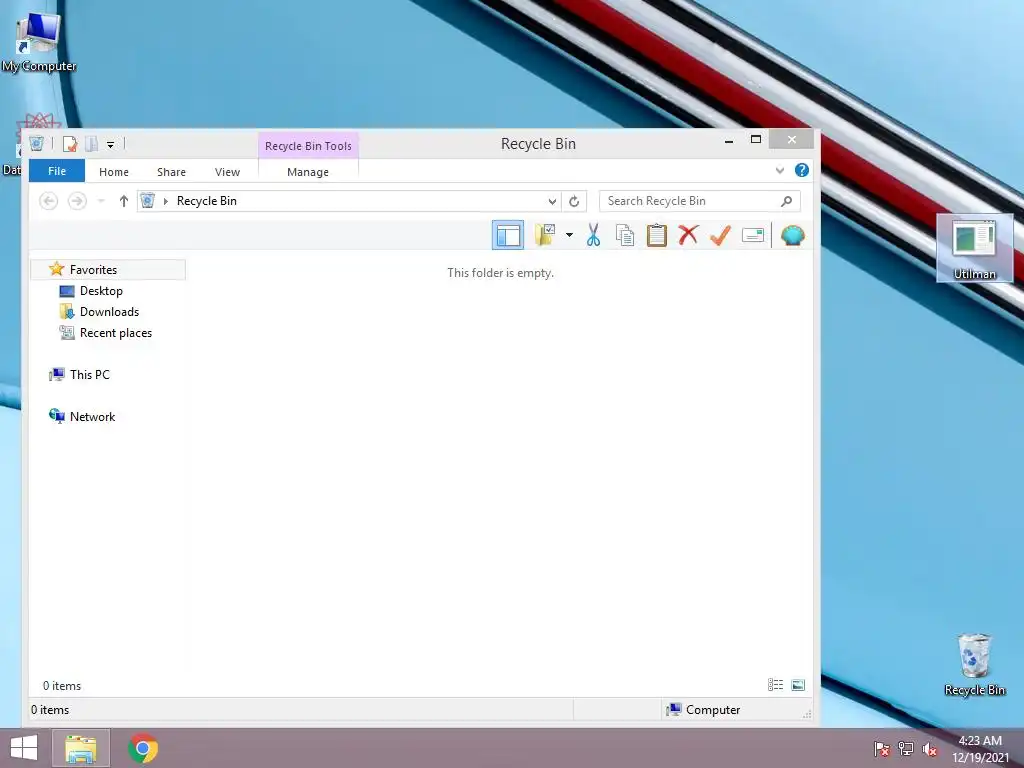Click Computer in the status bar
Screen dimensions: 1024x768
coord(703,709)
